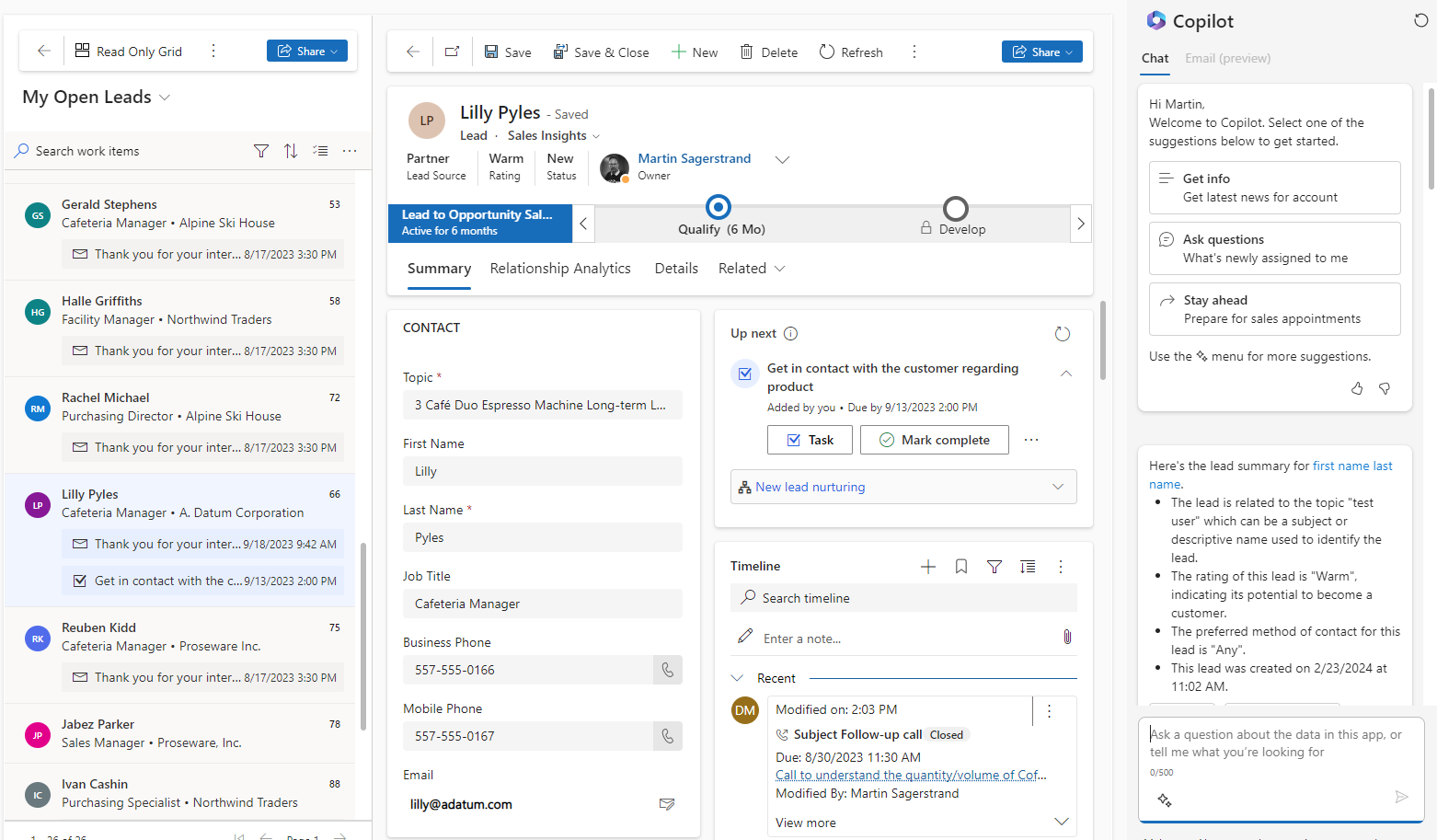Open the Share dropdown in record toolbar
The height and width of the screenshot is (840, 1437).
[1042, 52]
